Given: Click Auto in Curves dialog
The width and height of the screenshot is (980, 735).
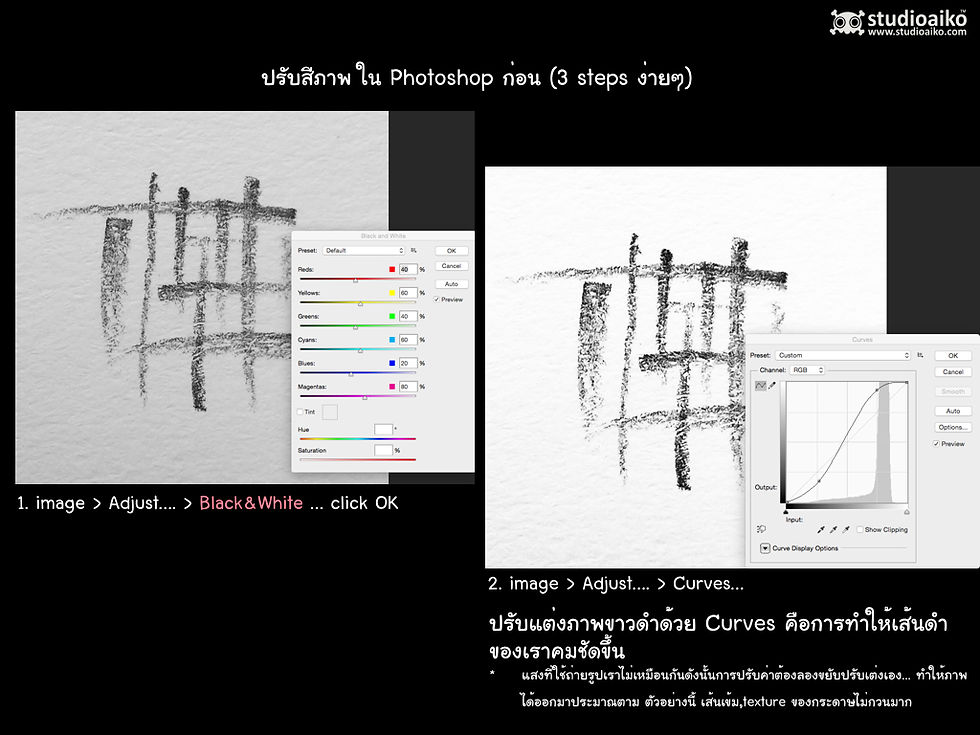Looking at the screenshot, I should pos(953,411).
